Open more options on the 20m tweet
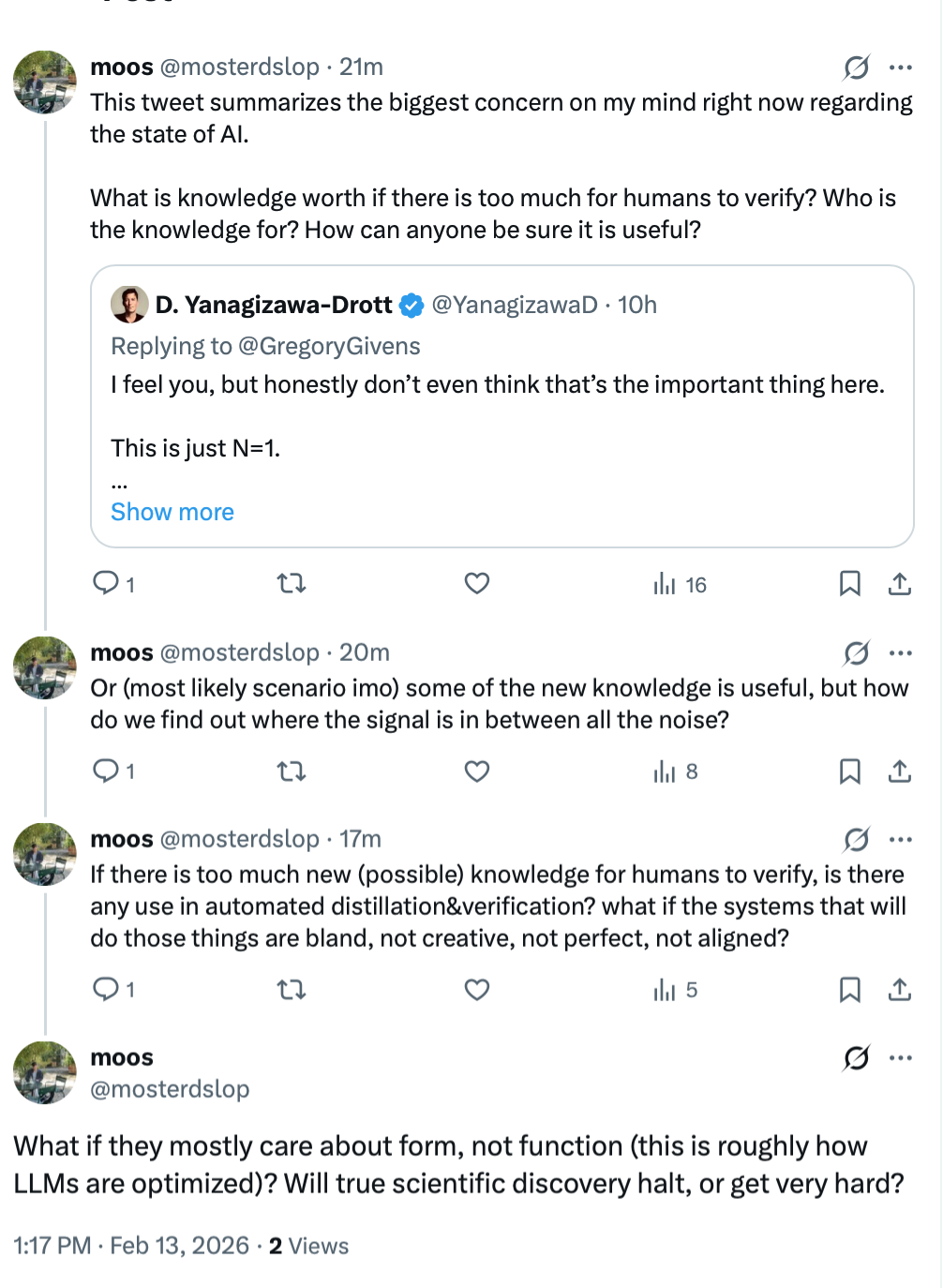 click(x=901, y=653)
